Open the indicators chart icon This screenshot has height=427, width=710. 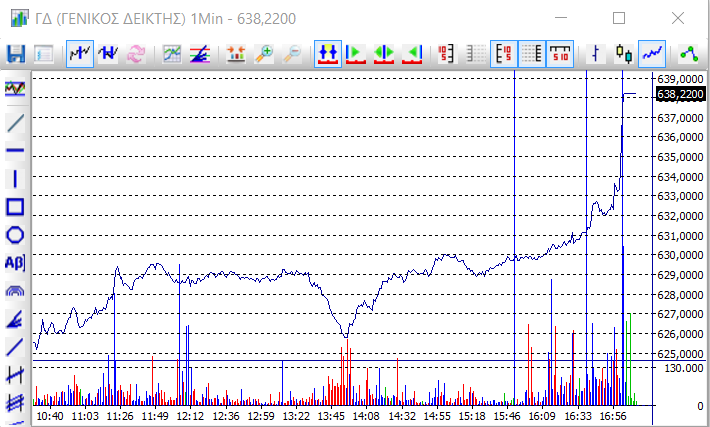tap(172, 54)
